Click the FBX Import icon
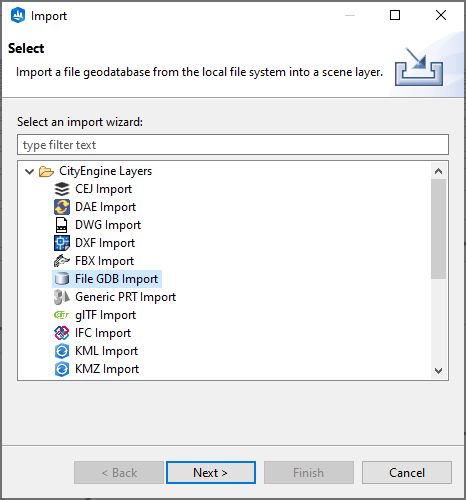Screen dimensions: 466x500 pos(62,261)
